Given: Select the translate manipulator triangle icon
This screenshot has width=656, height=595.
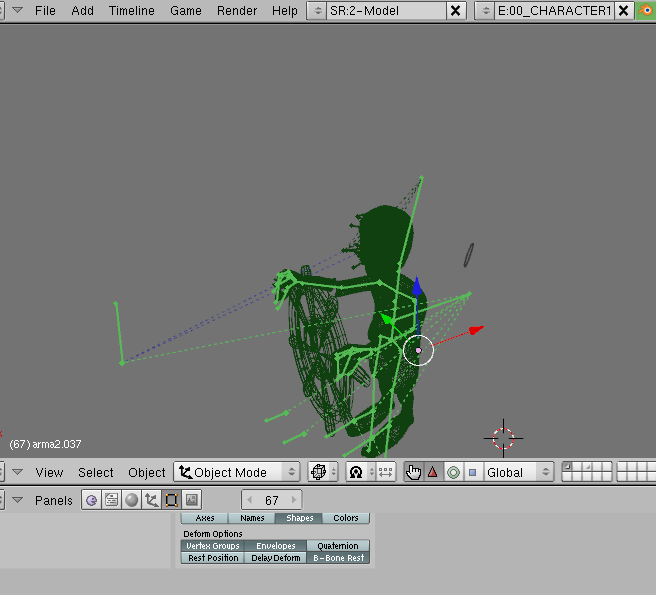Looking at the screenshot, I should [x=433, y=472].
